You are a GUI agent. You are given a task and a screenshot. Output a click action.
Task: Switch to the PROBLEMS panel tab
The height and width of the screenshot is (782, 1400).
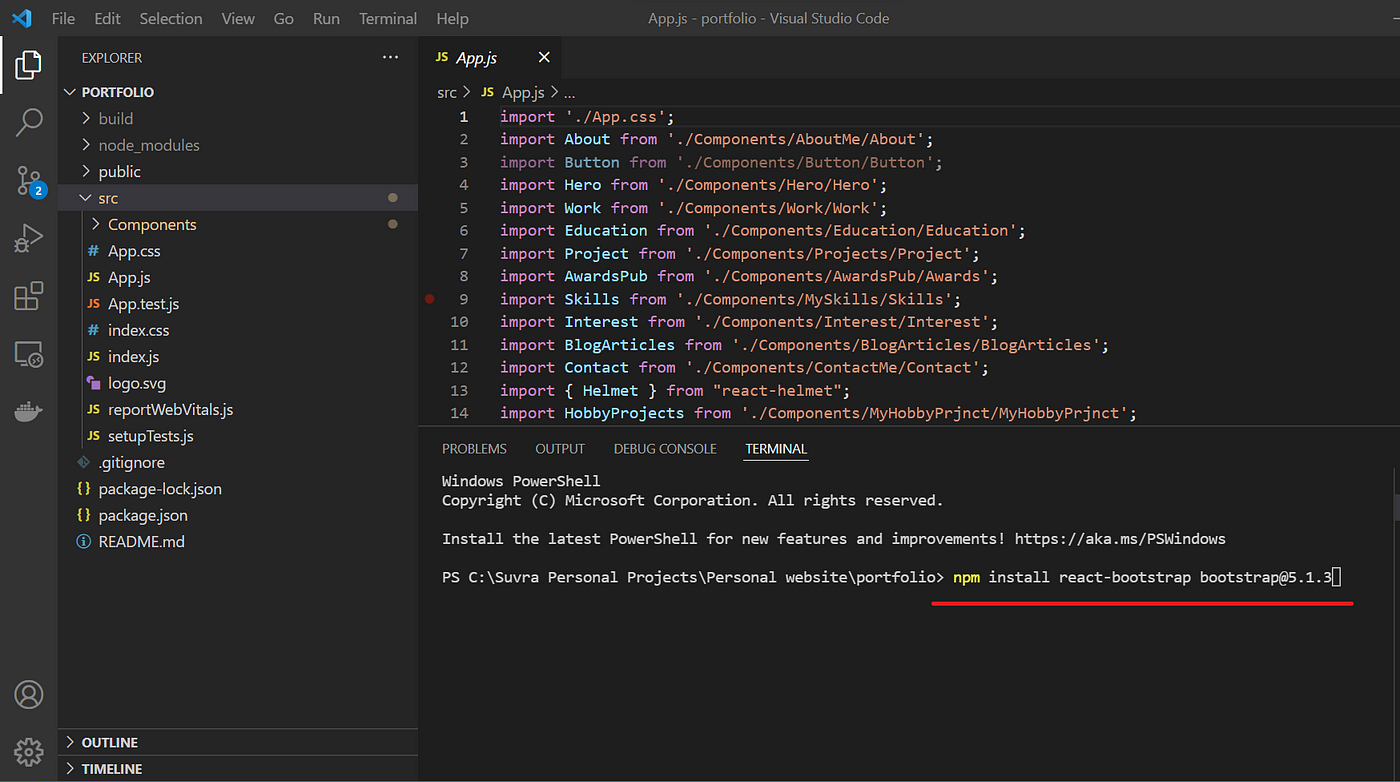point(474,449)
